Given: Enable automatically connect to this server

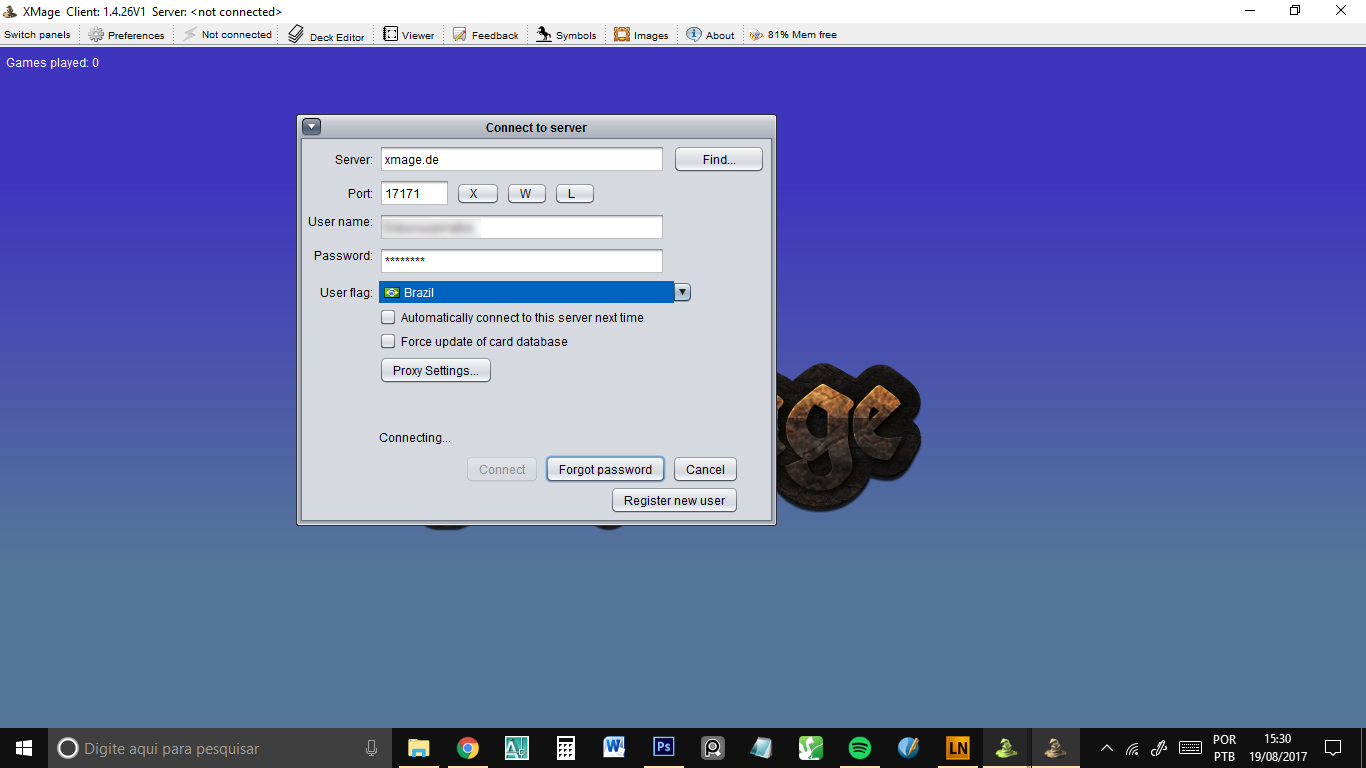Looking at the screenshot, I should [x=388, y=318].
